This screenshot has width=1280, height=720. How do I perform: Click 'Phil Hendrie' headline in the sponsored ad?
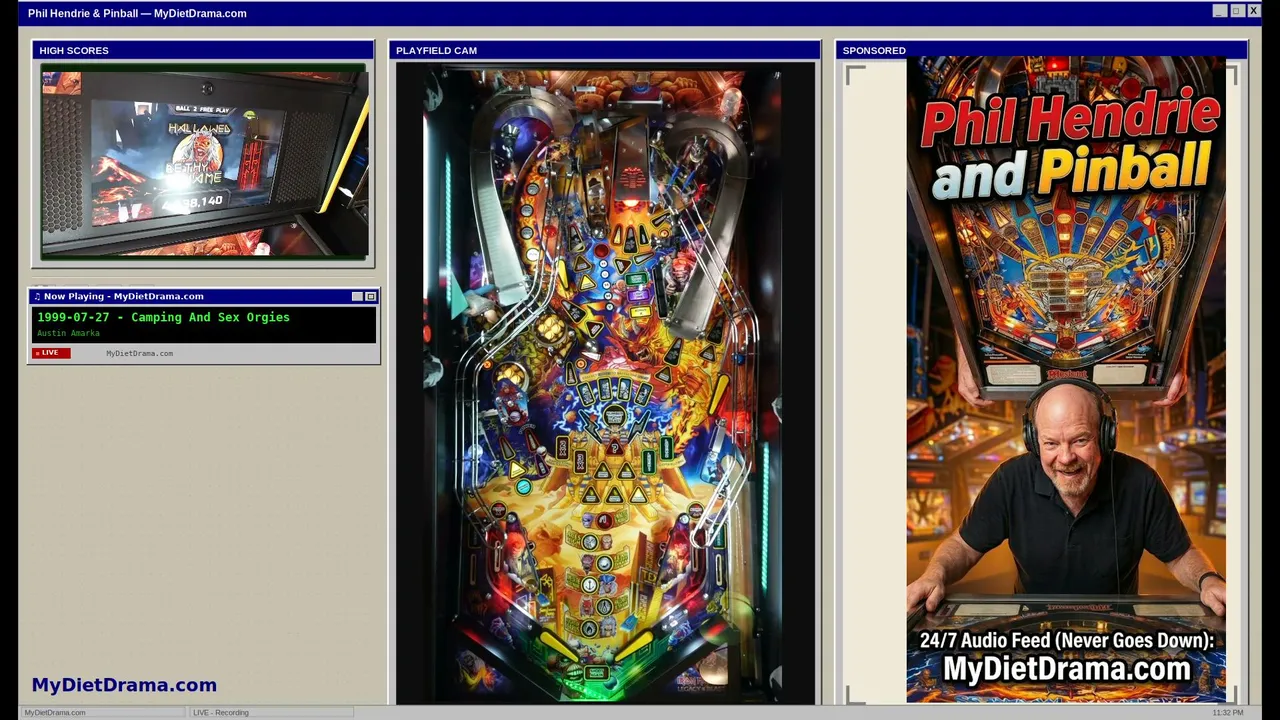1070,118
